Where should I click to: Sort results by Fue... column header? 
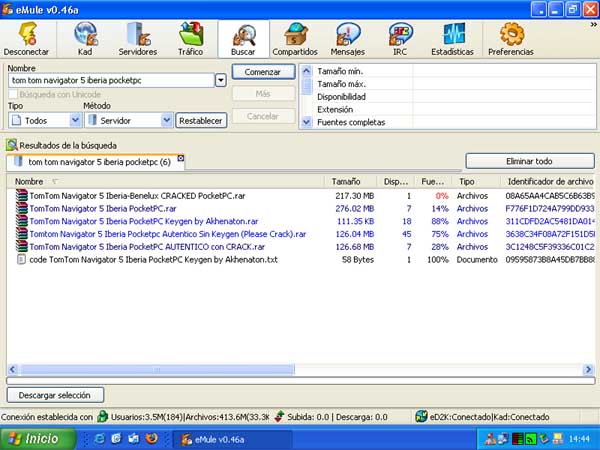(433, 181)
